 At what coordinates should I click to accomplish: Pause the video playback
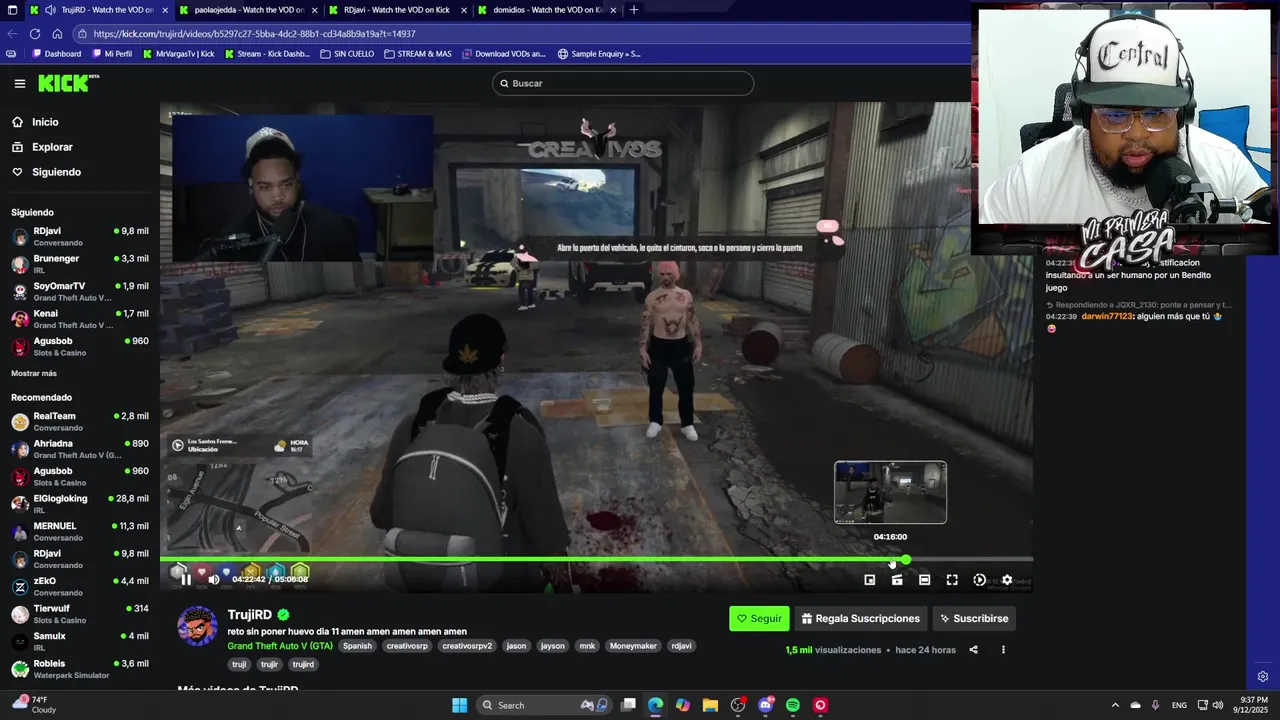click(186, 579)
